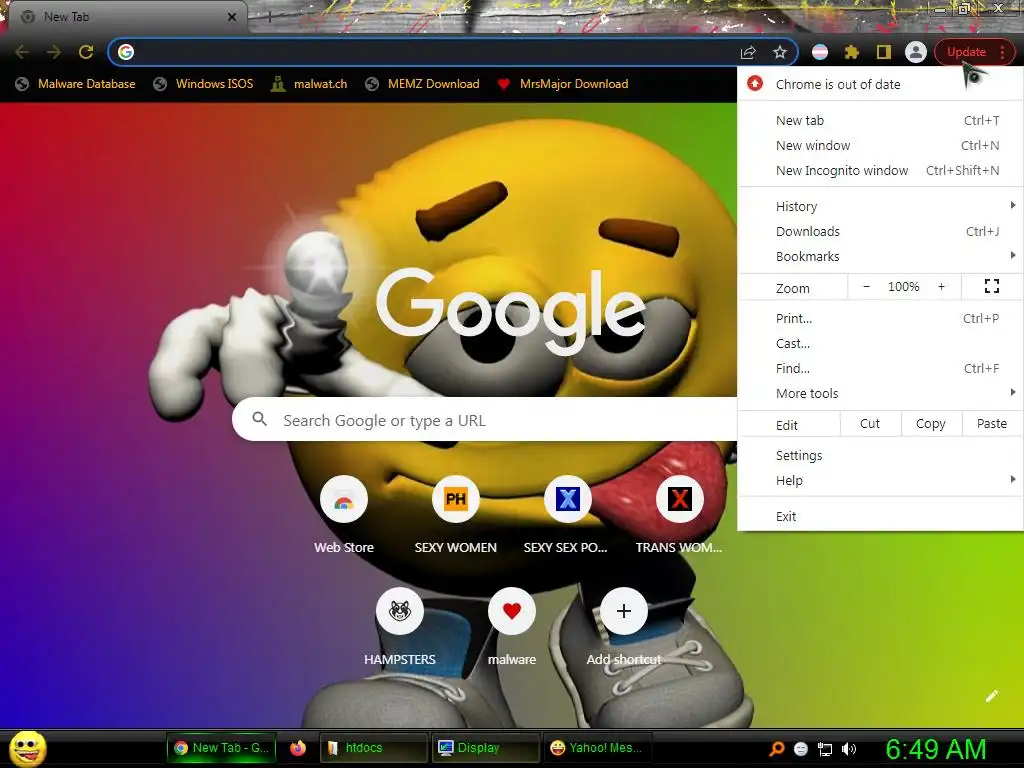Open the Windows ISOS bookmark
The image size is (1024, 768).
coord(203,84)
